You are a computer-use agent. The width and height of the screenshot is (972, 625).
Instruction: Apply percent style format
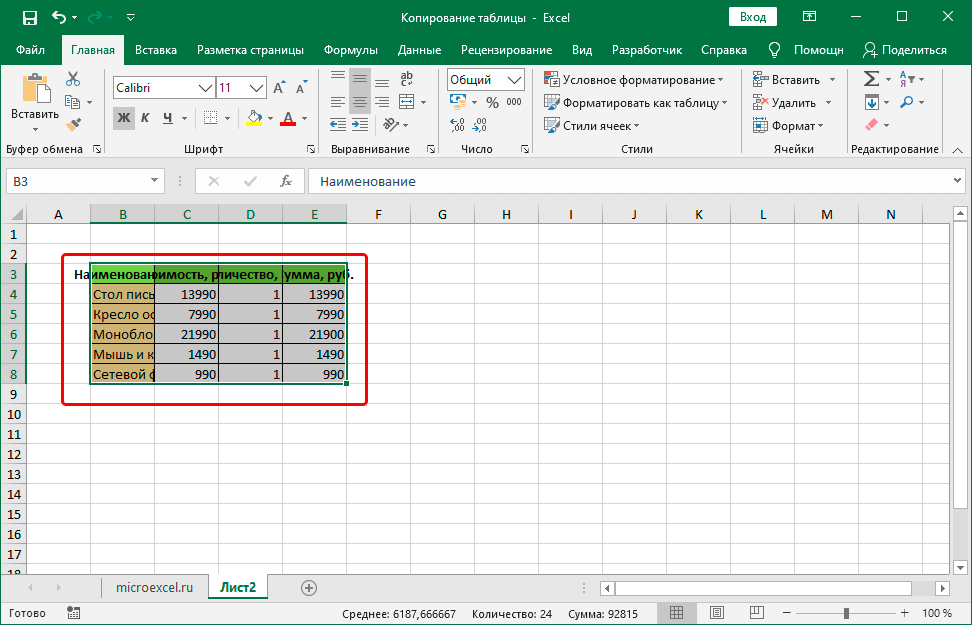point(492,102)
